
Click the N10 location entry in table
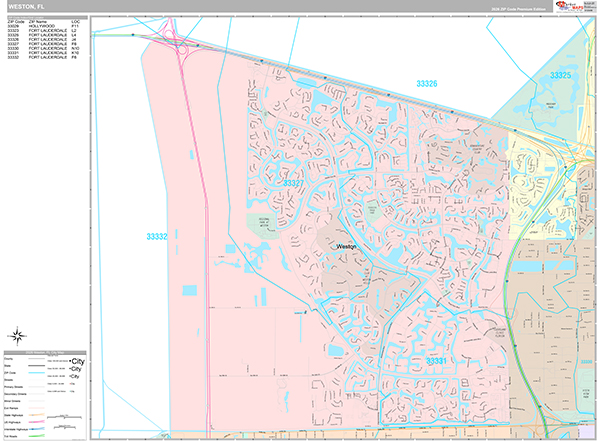pyautogui.click(x=75, y=49)
